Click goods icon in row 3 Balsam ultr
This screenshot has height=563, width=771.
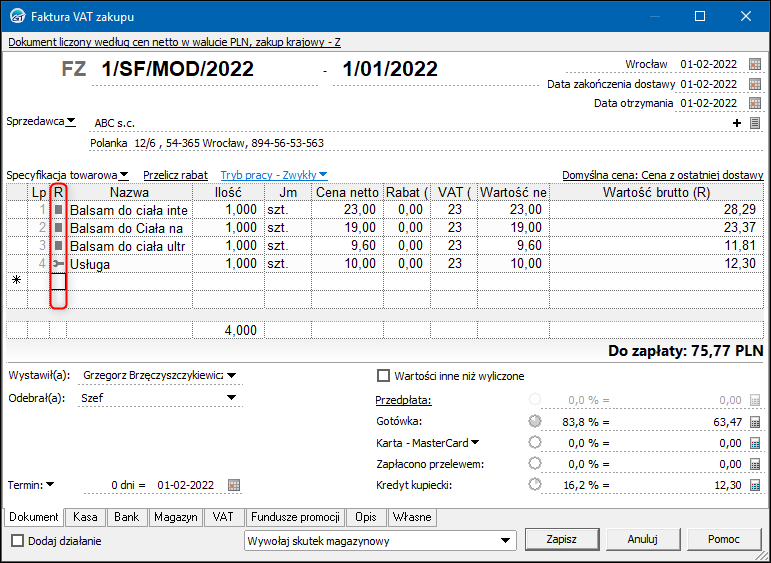59,245
